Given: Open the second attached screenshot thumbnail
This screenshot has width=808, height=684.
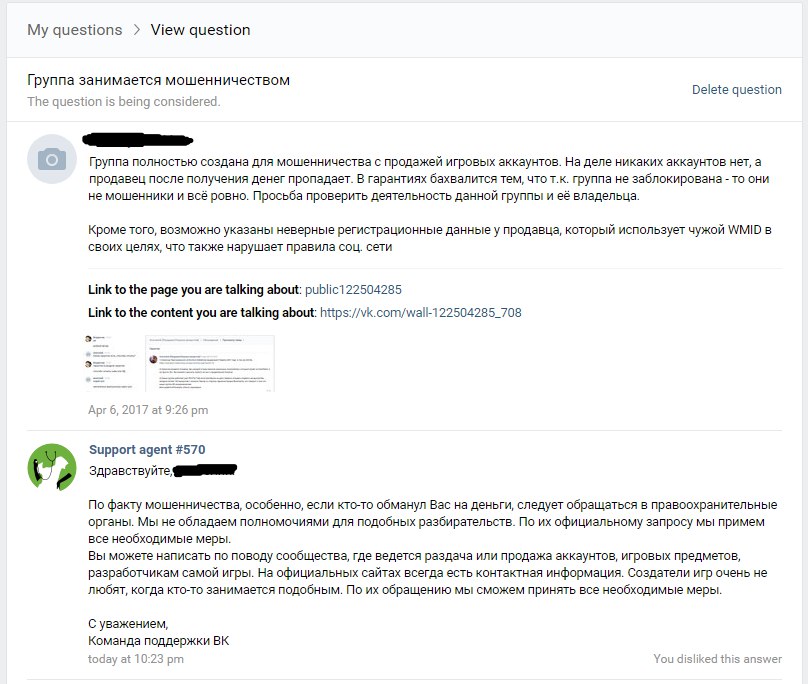Looking at the screenshot, I should pyautogui.click(x=210, y=363).
